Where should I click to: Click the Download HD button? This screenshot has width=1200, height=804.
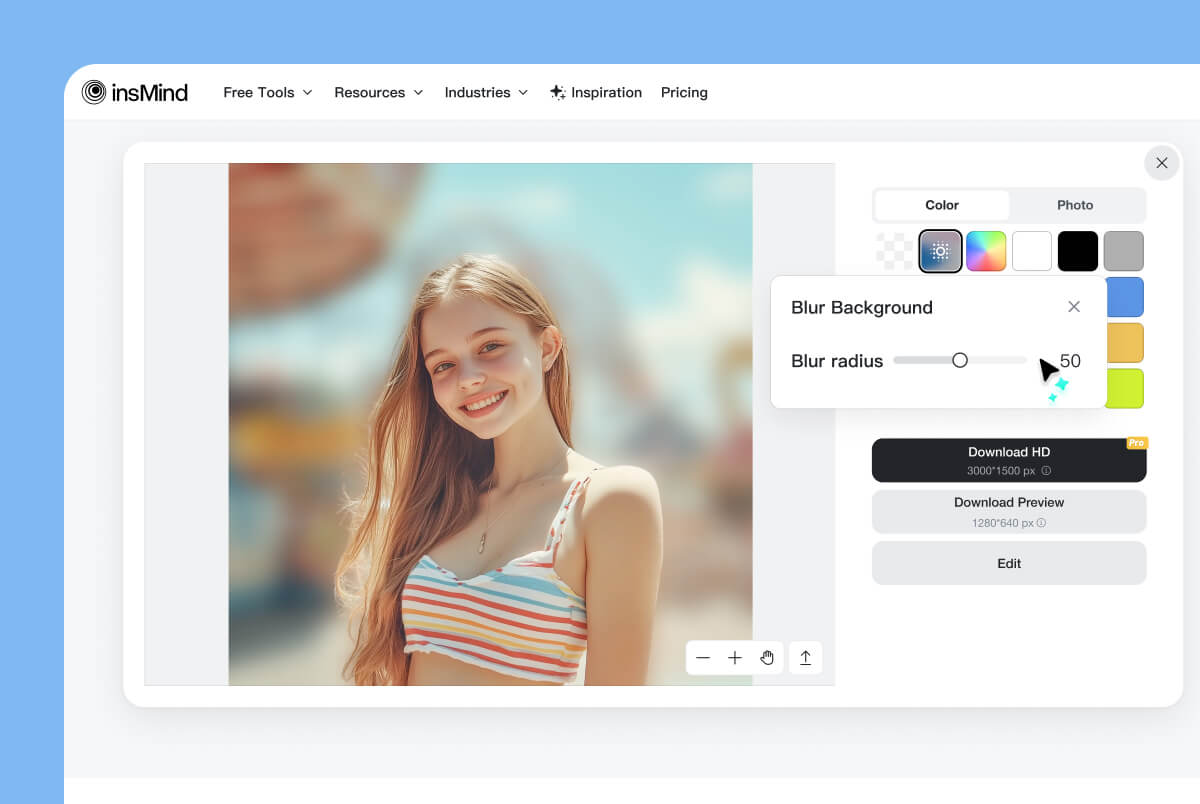(1009, 460)
